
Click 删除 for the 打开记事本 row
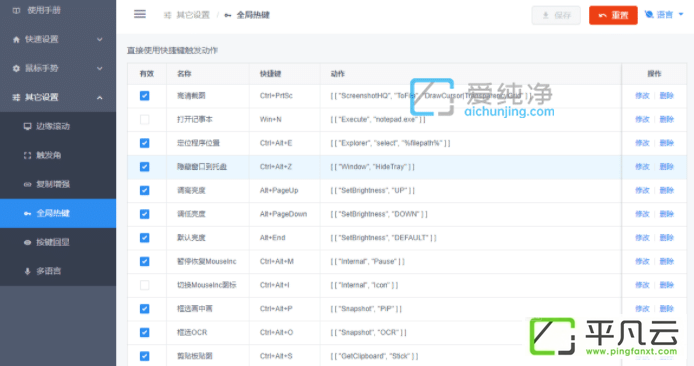click(x=667, y=119)
